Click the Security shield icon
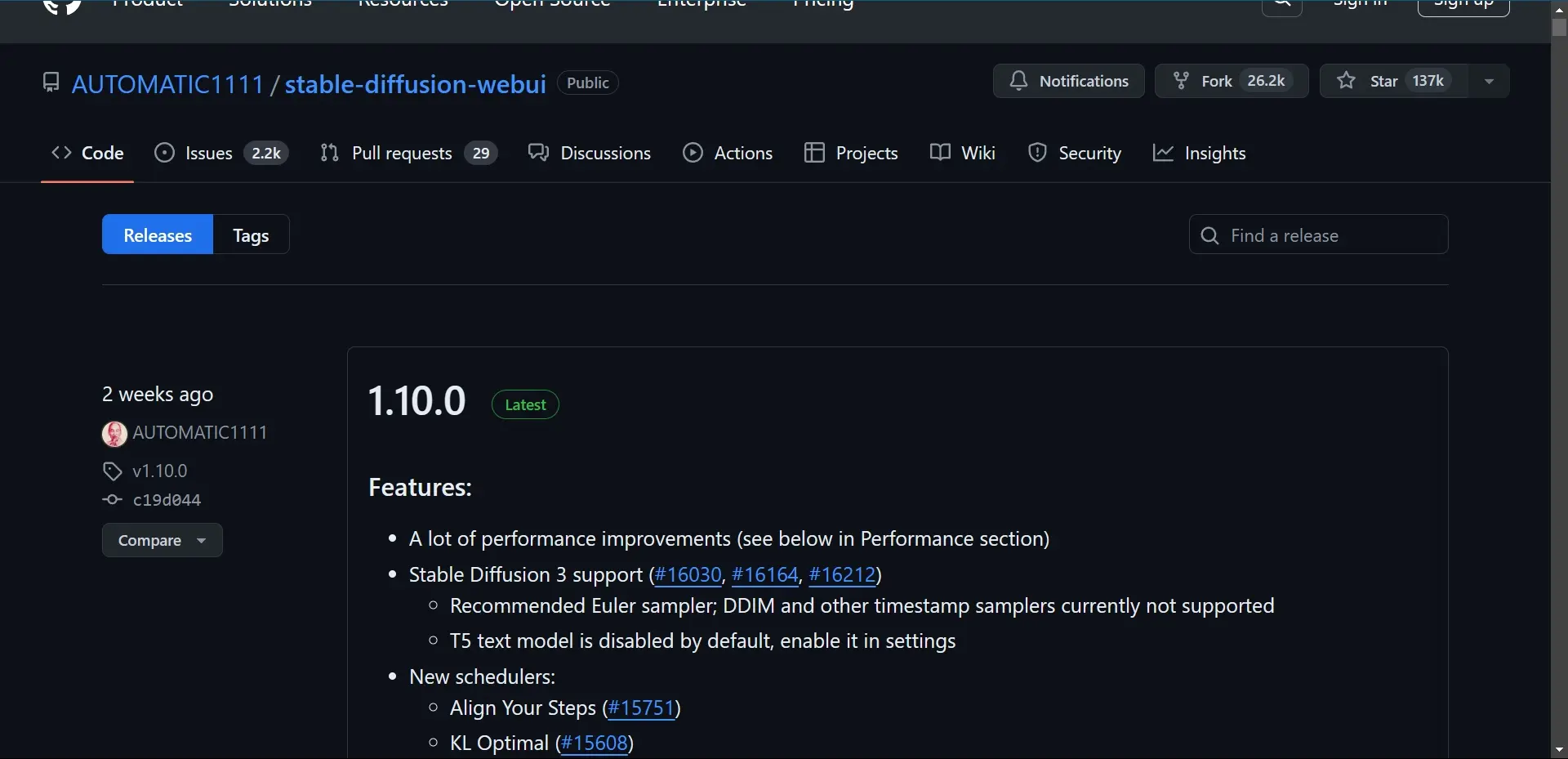 click(1037, 153)
